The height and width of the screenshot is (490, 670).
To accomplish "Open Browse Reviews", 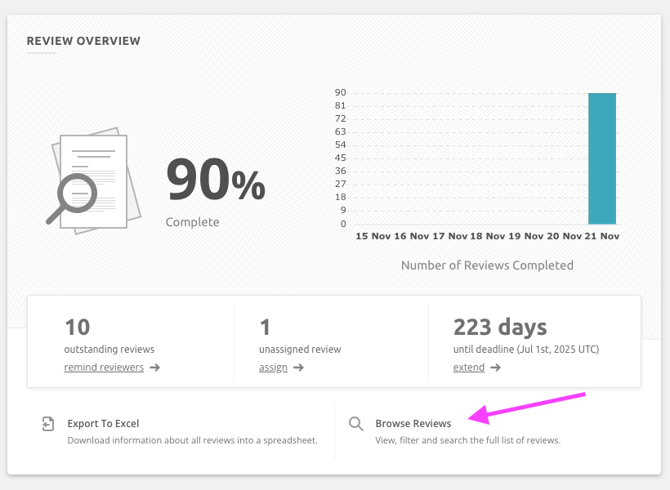I will coord(413,423).
